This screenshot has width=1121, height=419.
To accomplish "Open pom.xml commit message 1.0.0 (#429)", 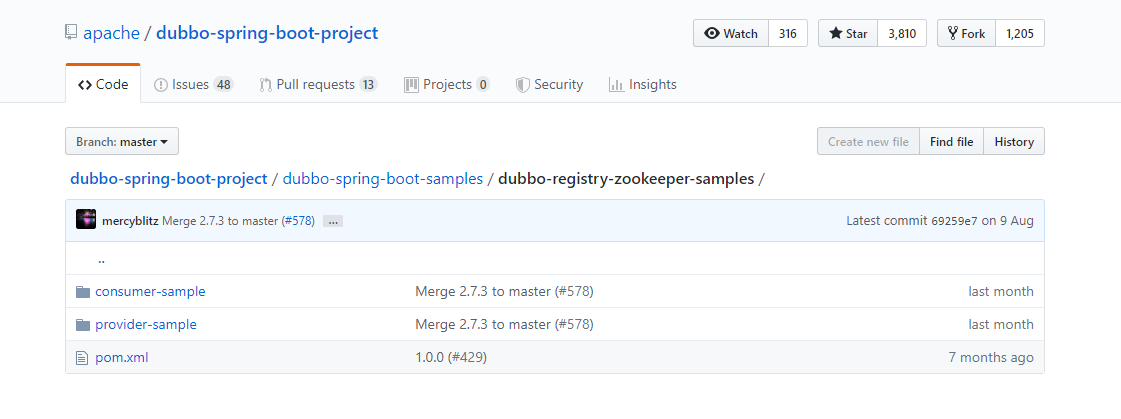I will (451, 358).
